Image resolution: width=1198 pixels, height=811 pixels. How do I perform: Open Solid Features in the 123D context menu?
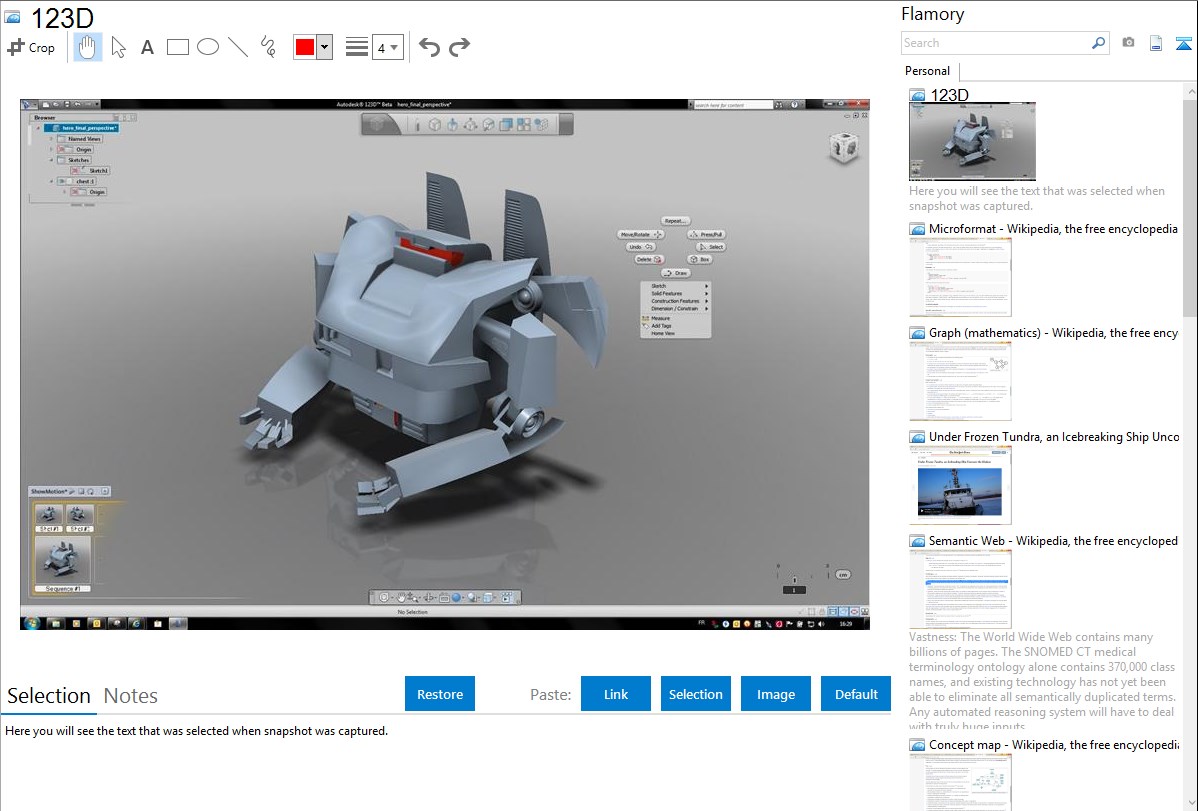click(676, 294)
